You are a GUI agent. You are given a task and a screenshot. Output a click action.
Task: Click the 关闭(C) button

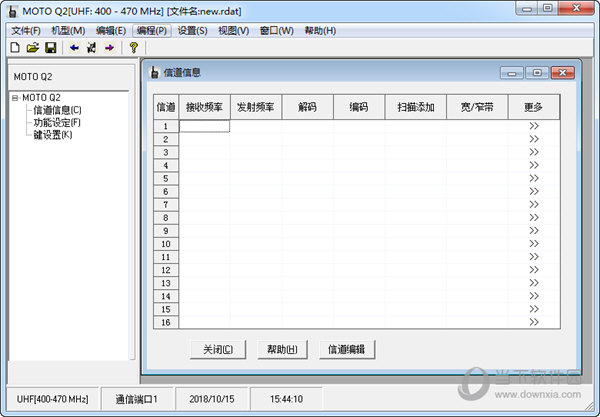point(218,349)
